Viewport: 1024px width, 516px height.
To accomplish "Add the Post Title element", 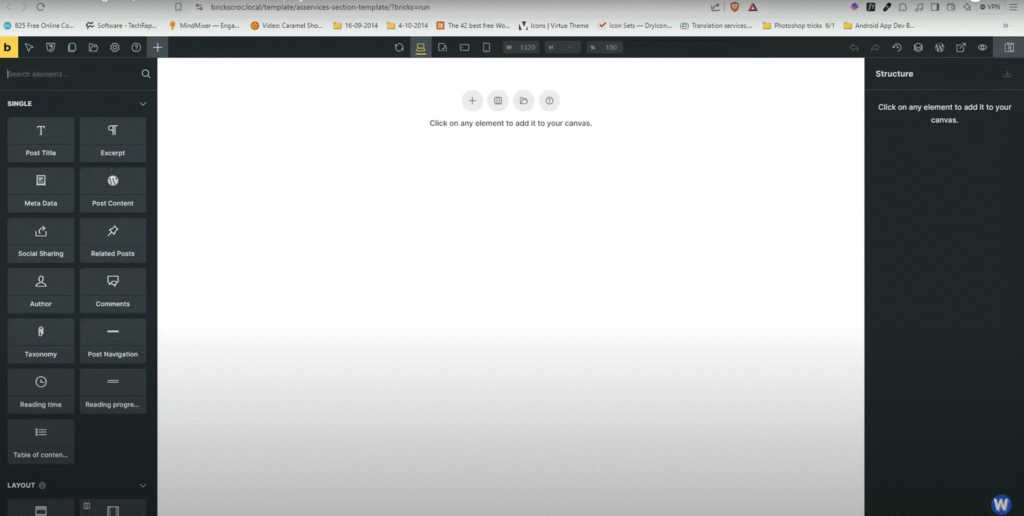I will coord(41,139).
